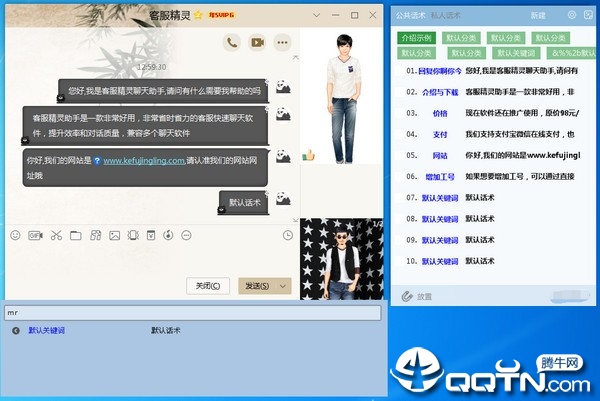Select script row 02 介绍与下载
Image resolution: width=600 pixels, height=401 pixels.
coord(494,92)
